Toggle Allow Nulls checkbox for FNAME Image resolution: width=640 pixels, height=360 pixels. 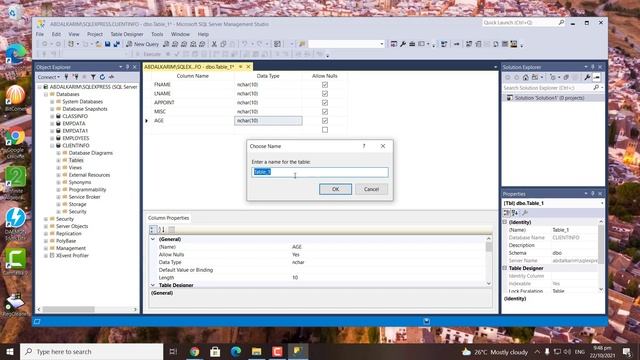(x=325, y=84)
